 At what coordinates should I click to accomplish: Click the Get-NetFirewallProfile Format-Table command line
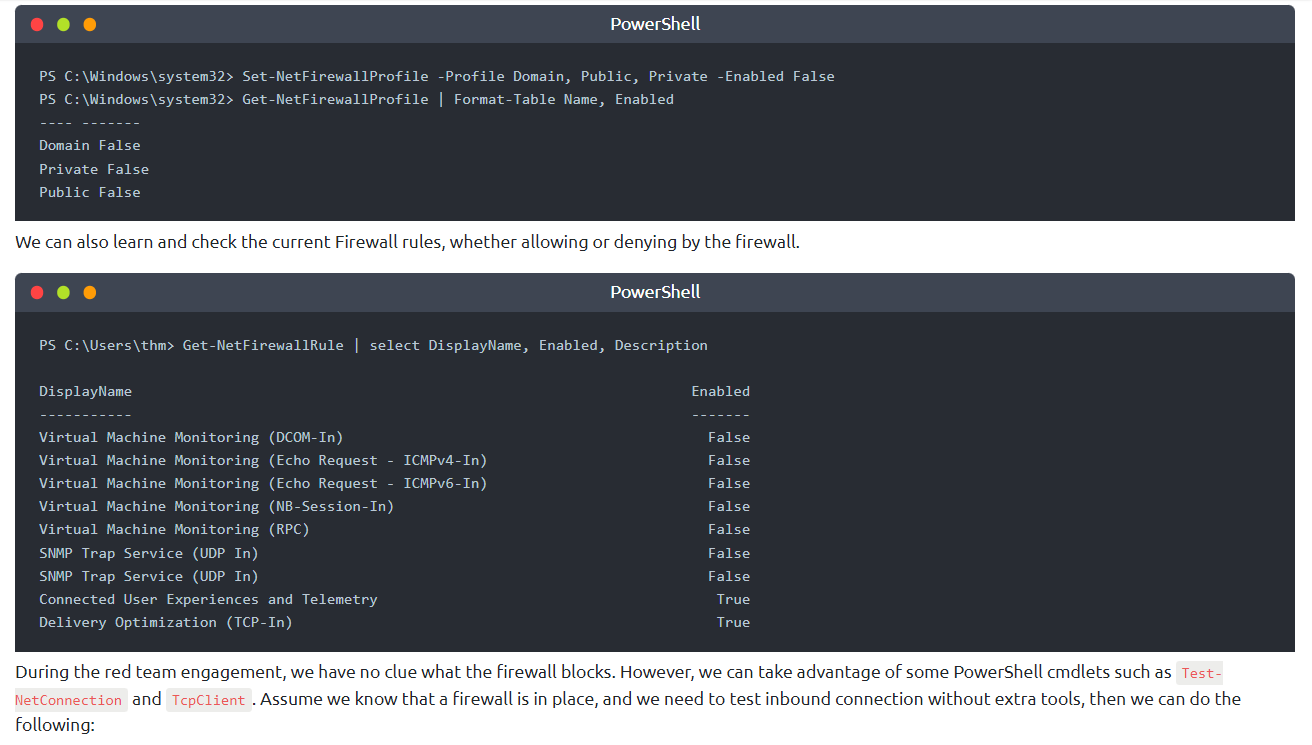[x=357, y=99]
